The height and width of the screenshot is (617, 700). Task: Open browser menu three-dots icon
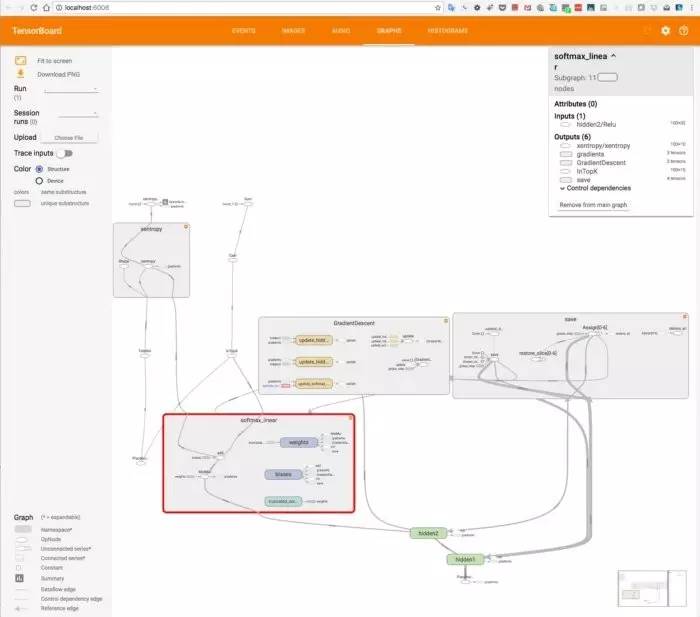click(x=692, y=8)
